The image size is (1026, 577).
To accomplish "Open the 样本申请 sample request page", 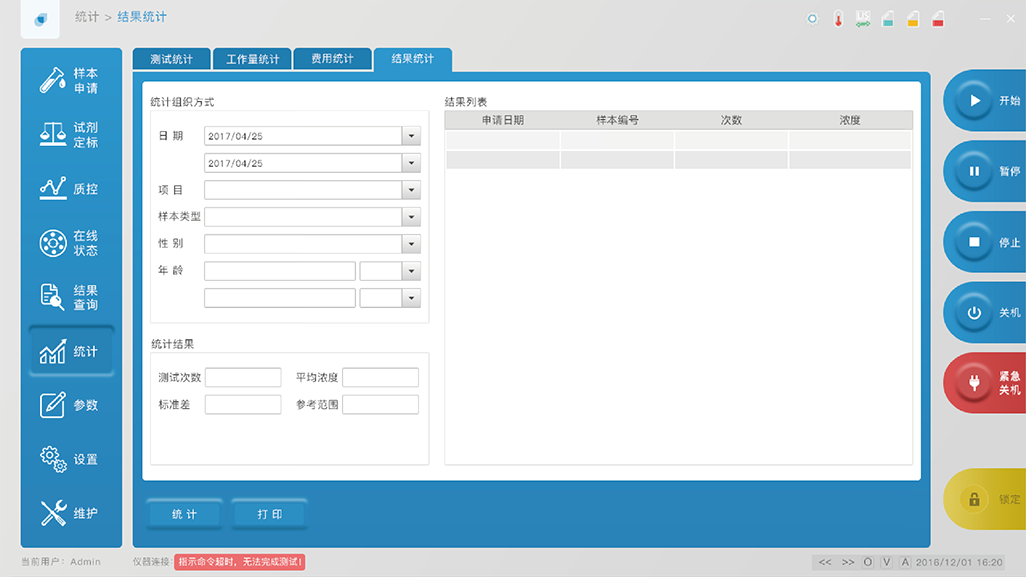I will [x=68, y=81].
